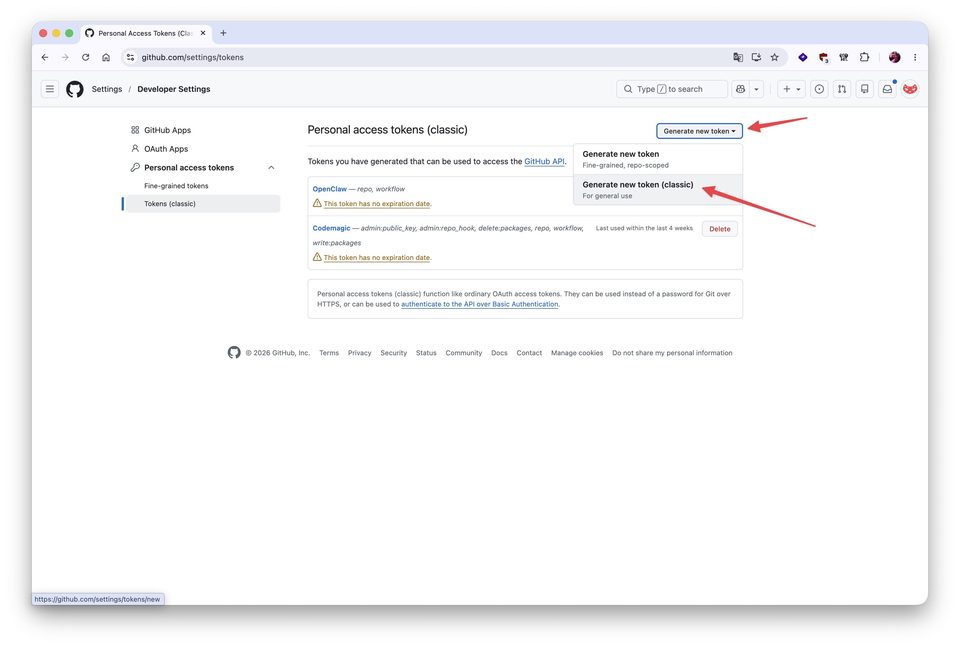Image resolution: width=960 pixels, height=647 pixels.
Task: Open the GitHub API link
Action: click(544, 162)
